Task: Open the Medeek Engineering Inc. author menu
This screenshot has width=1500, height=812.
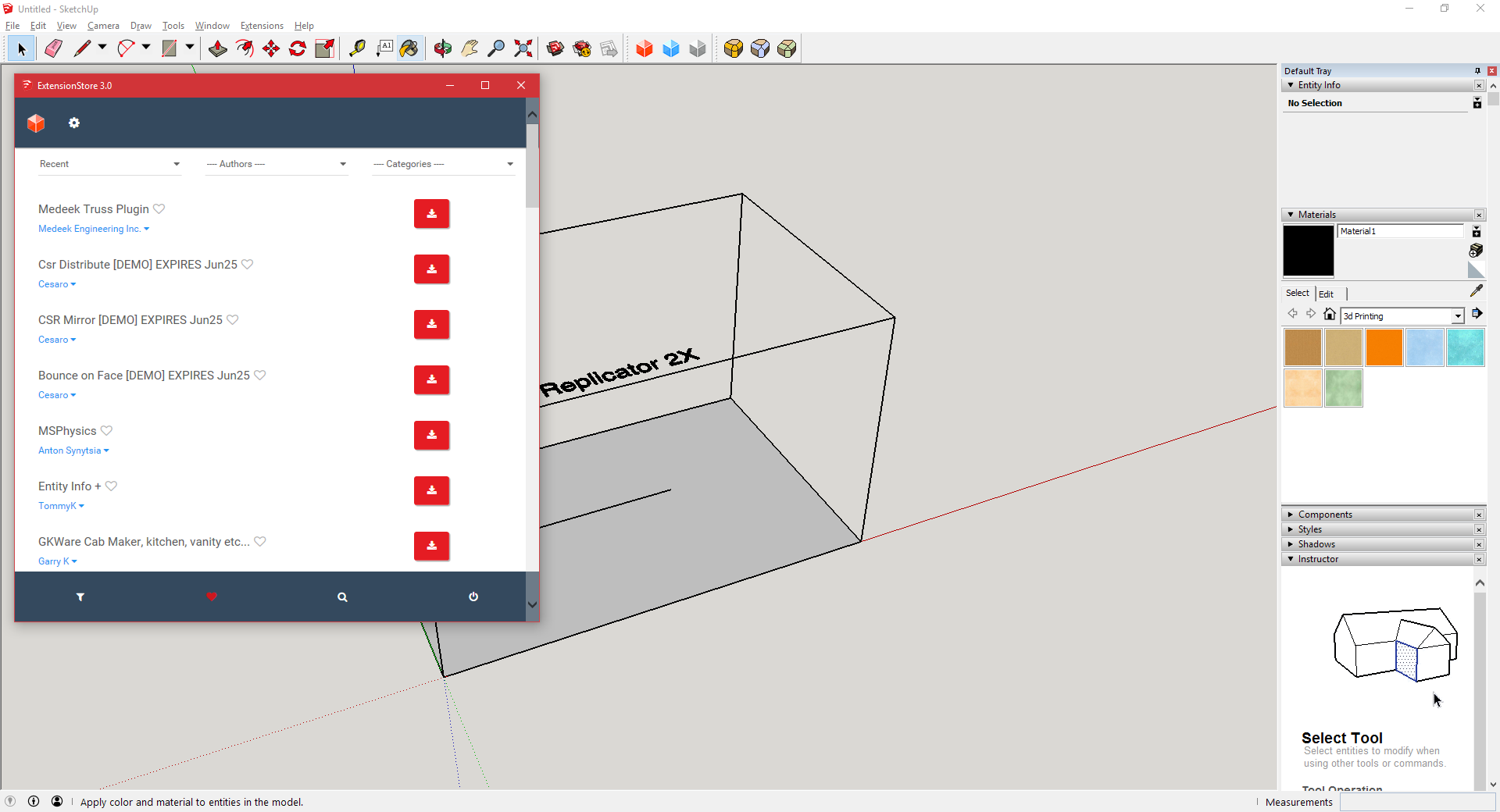Action: pos(94,229)
